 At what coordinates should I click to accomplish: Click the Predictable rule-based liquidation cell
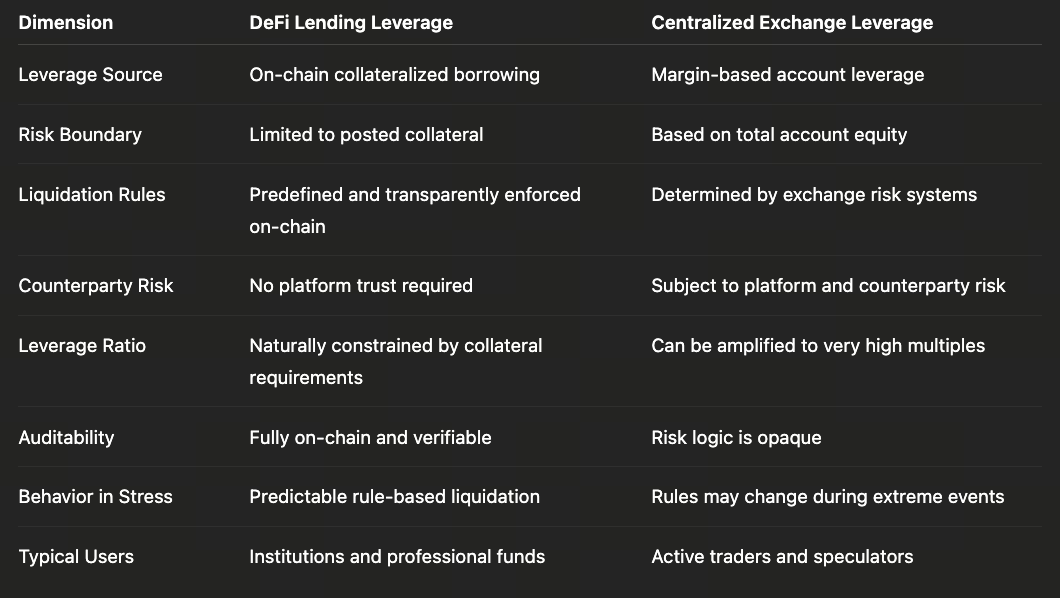(x=394, y=496)
